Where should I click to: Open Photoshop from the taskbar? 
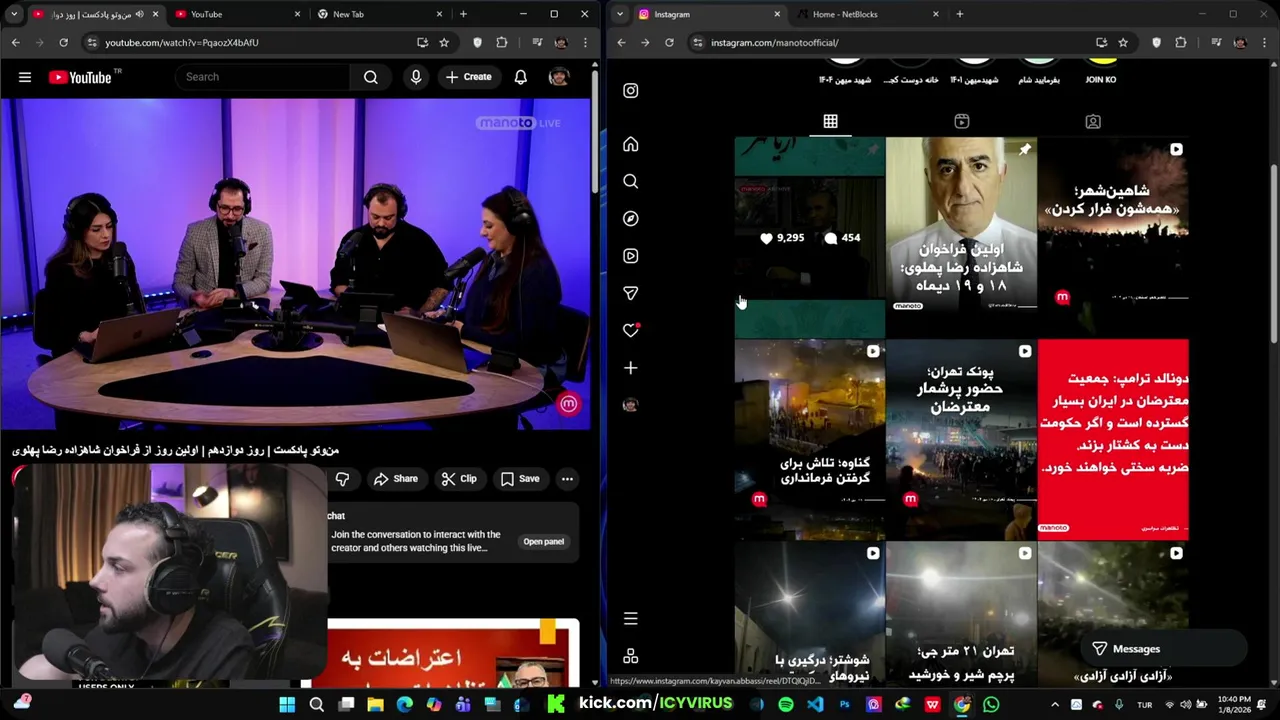(844, 704)
